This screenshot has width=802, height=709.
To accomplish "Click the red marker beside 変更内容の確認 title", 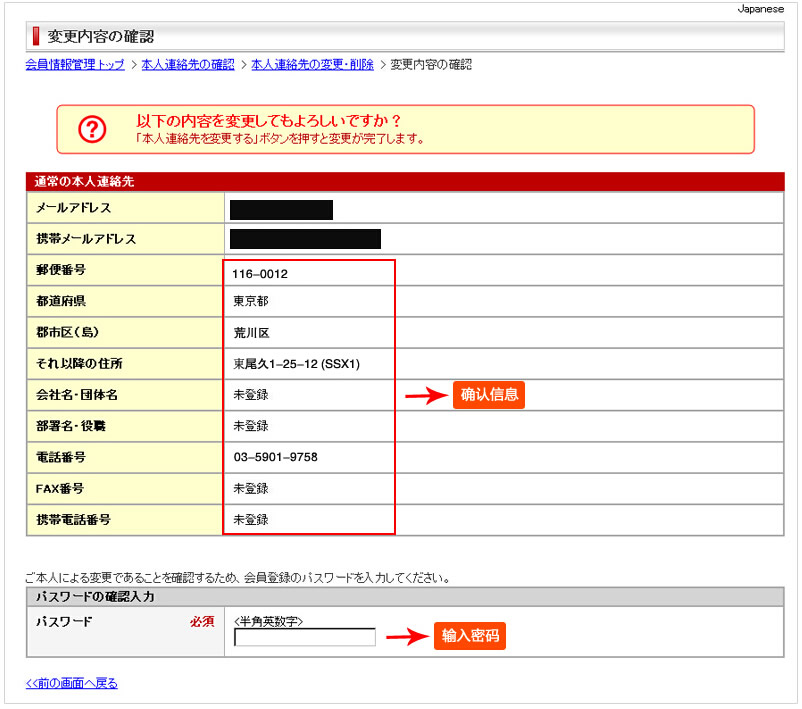I will click(36, 37).
